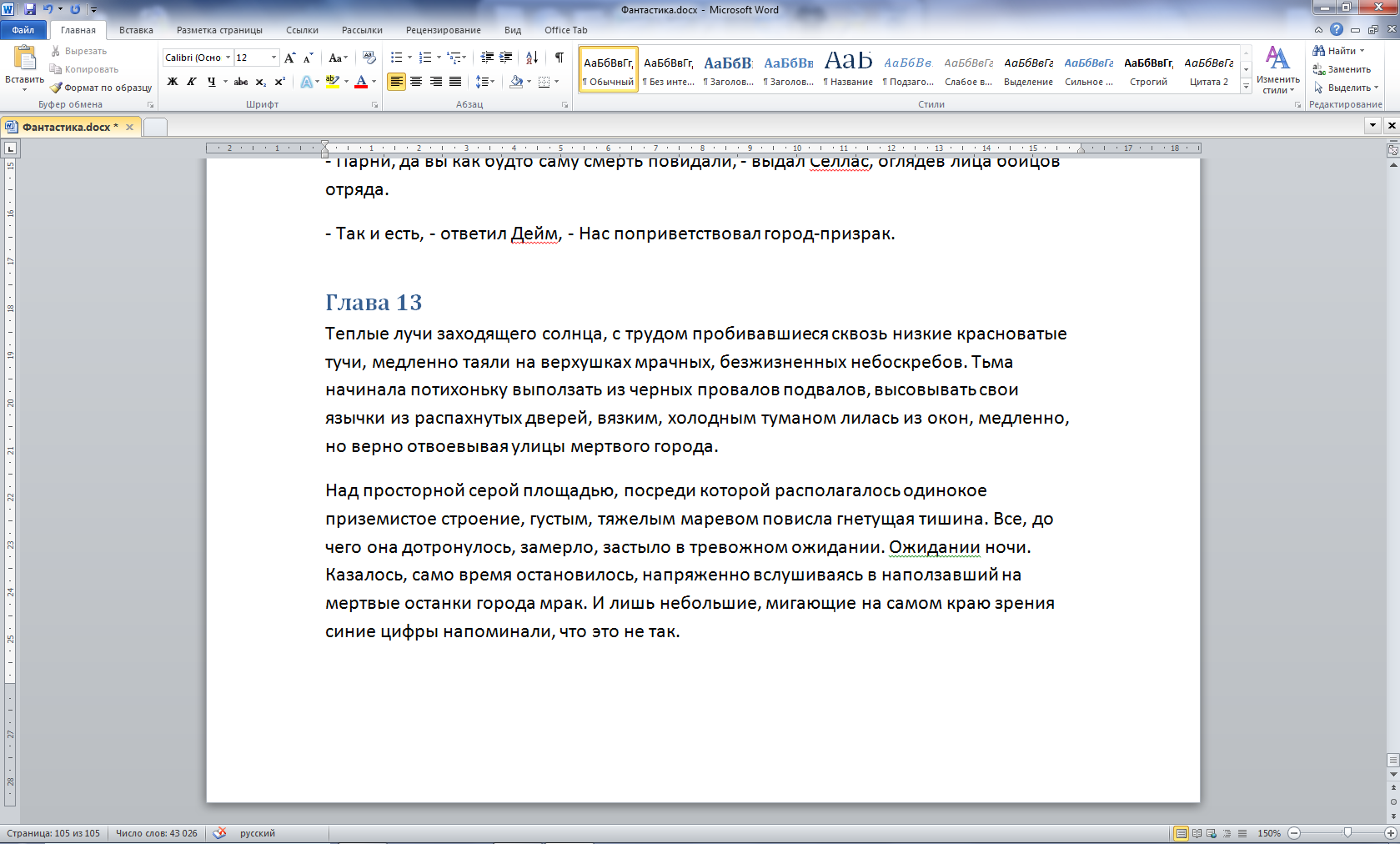
Task: Open the font name dropdown
Action: 228,58
